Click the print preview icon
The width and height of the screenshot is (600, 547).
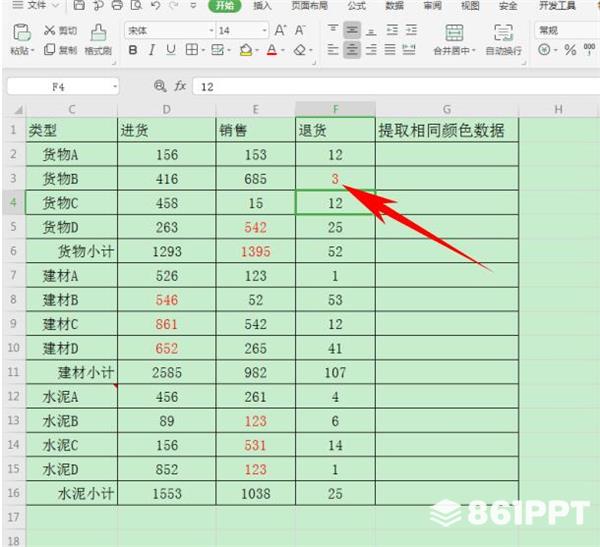tap(136, 5)
